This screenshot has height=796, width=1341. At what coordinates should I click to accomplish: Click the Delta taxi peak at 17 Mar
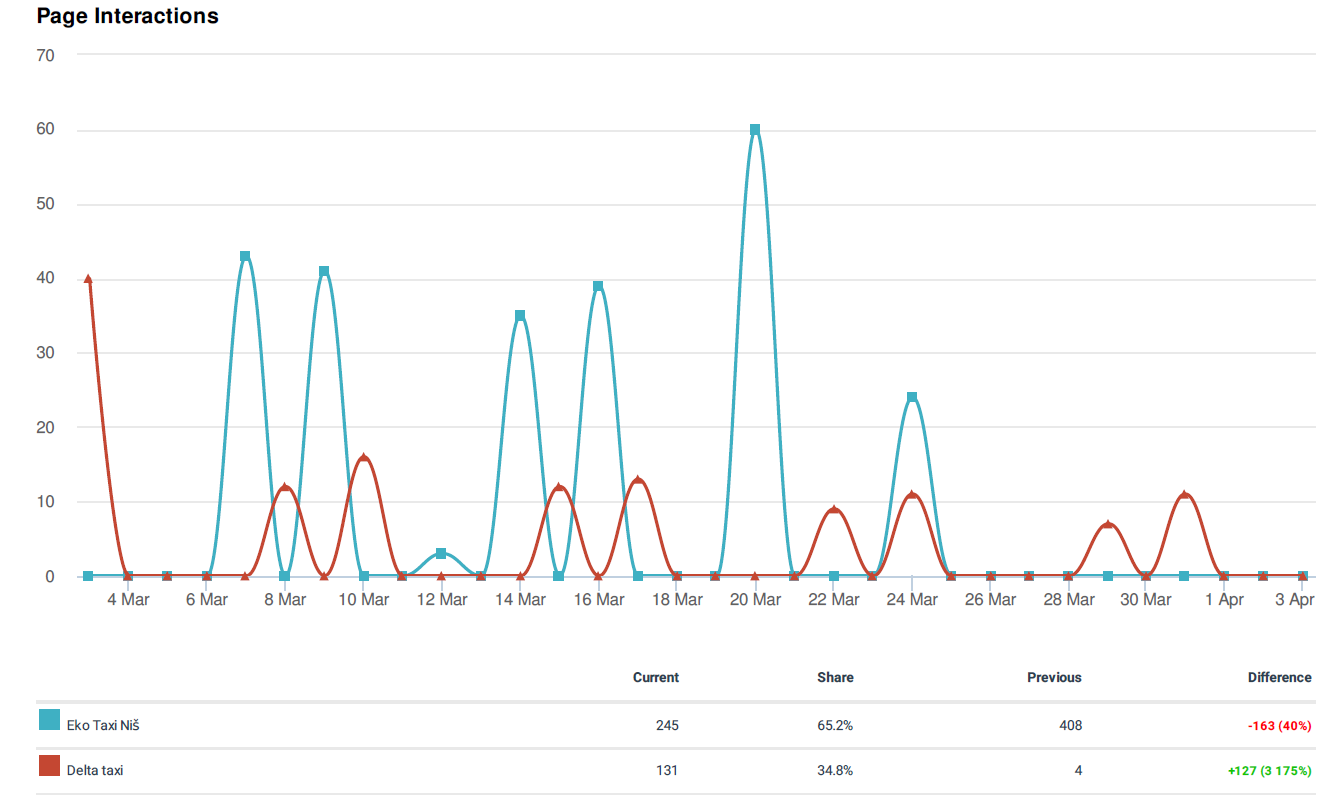tap(638, 480)
